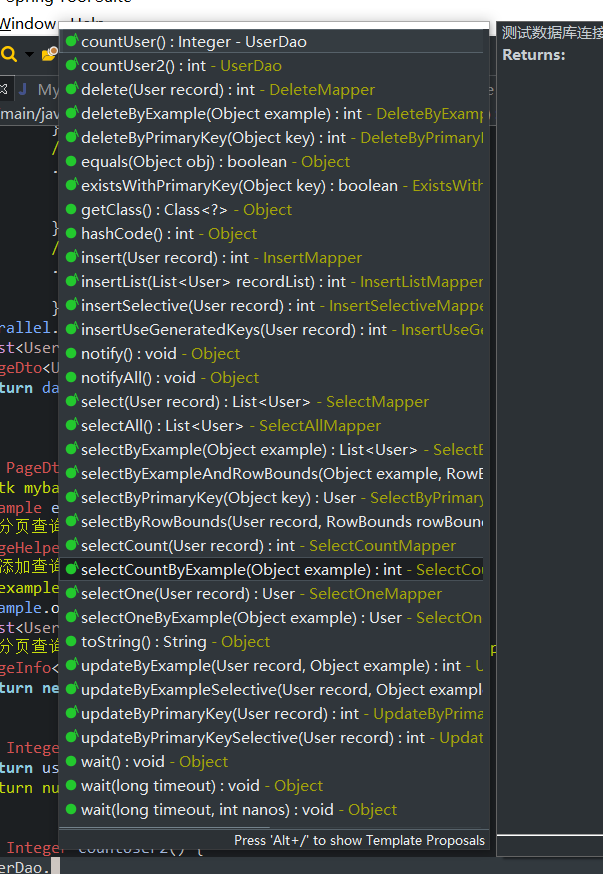The image size is (603, 874).
Task: Select selectByExample(Object example) proposal
Action: pos(271,449)
